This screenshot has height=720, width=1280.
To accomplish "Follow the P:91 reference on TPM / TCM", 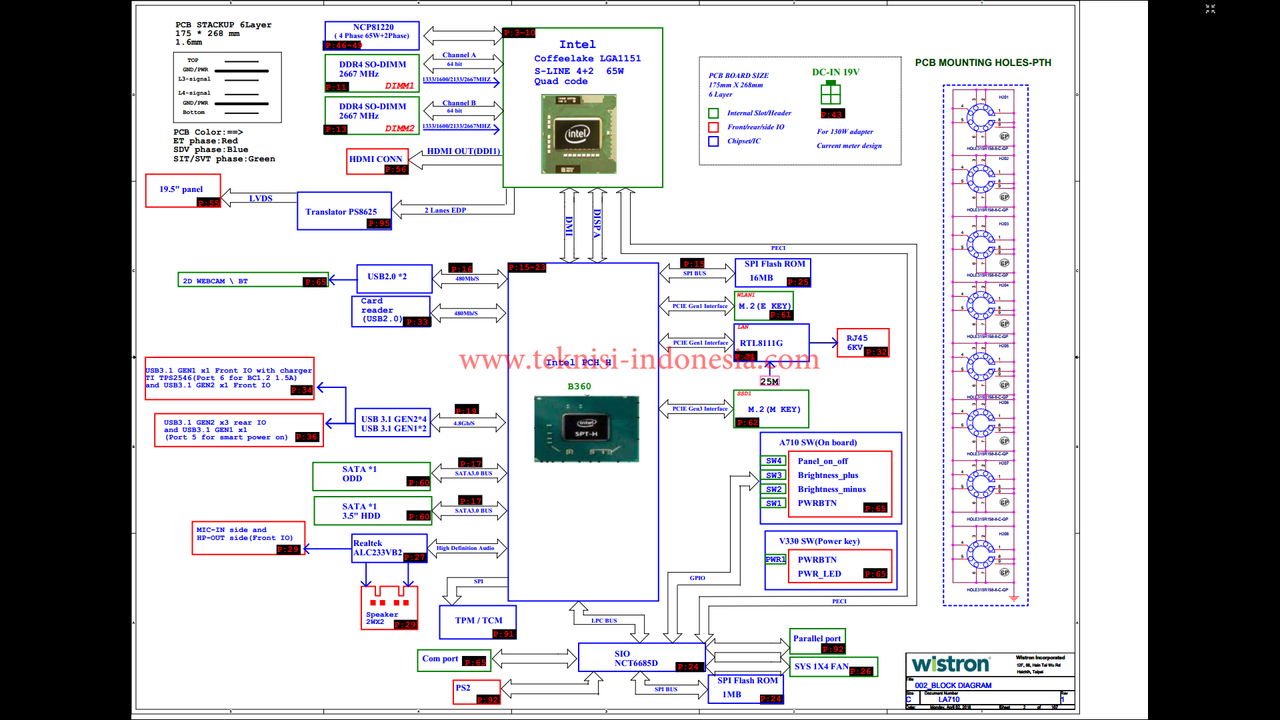I will click(x=504, y=634).
